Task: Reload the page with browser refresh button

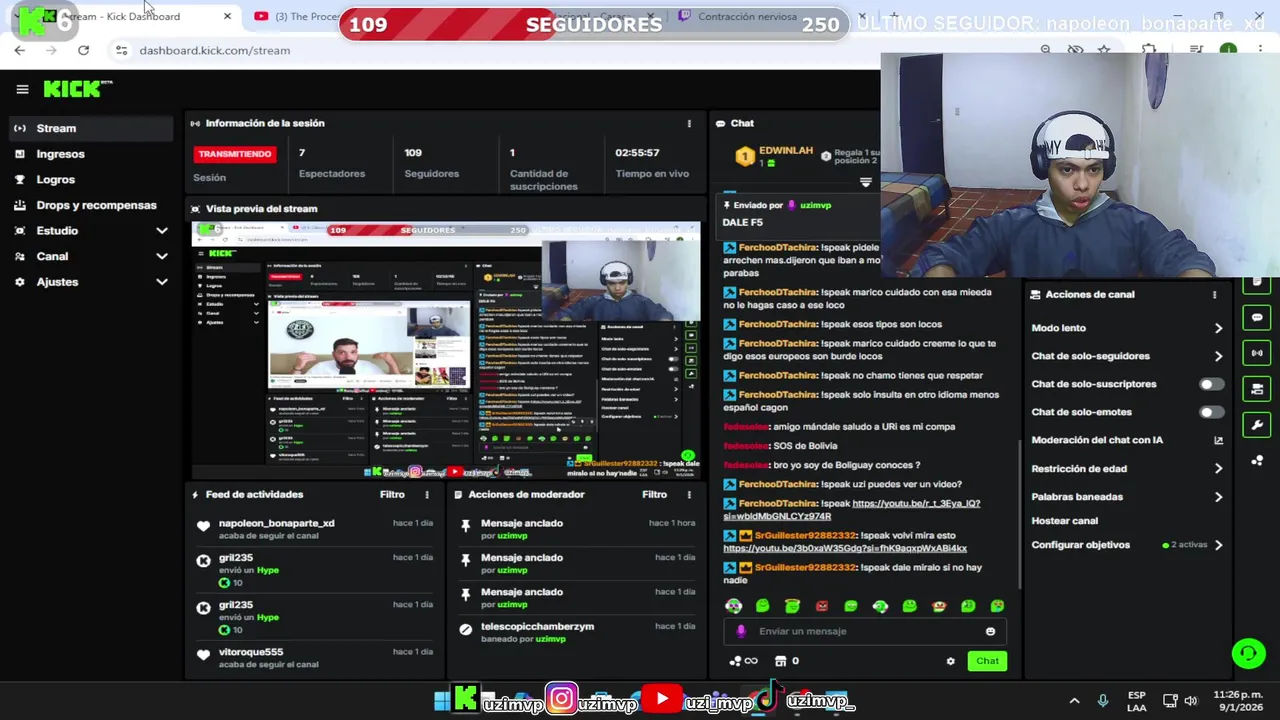Action: click(83, 50)
